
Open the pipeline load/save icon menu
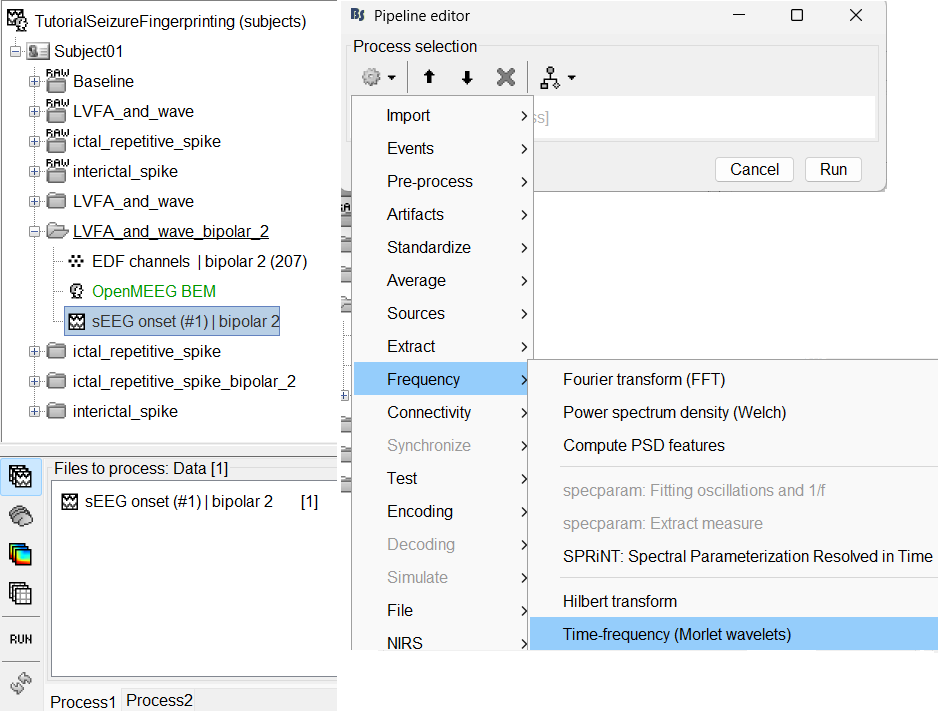(x=556, y=78)
